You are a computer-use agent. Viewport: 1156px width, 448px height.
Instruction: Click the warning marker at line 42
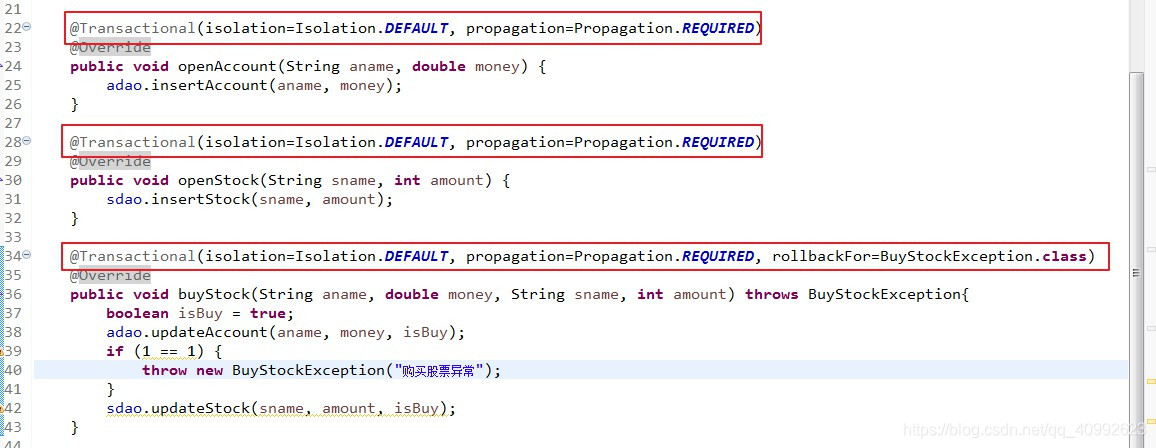(2, 408)
